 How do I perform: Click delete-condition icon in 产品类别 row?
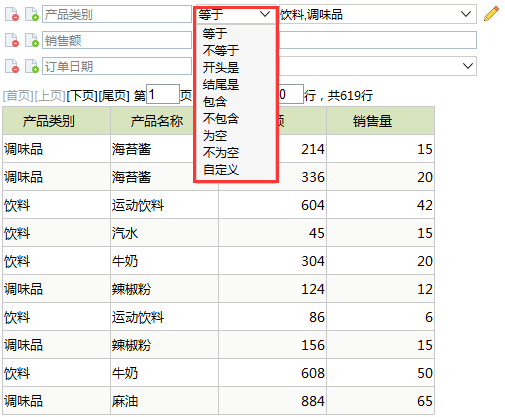(x=12, y=14)
